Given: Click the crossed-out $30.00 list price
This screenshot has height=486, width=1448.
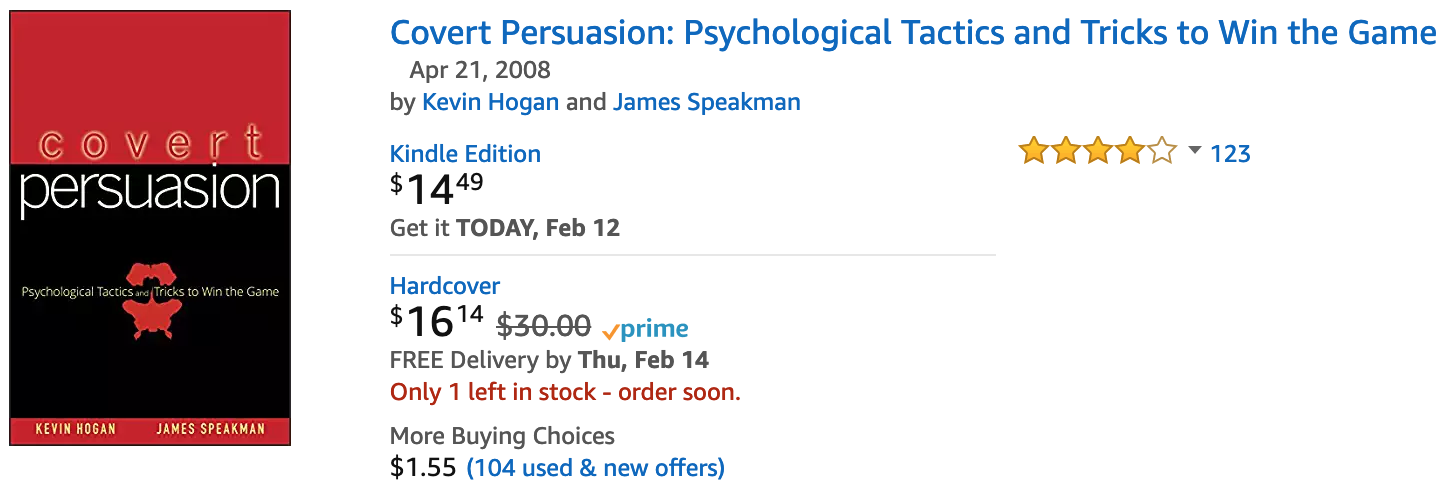Looking at the screenshot, I should (544, 326).
